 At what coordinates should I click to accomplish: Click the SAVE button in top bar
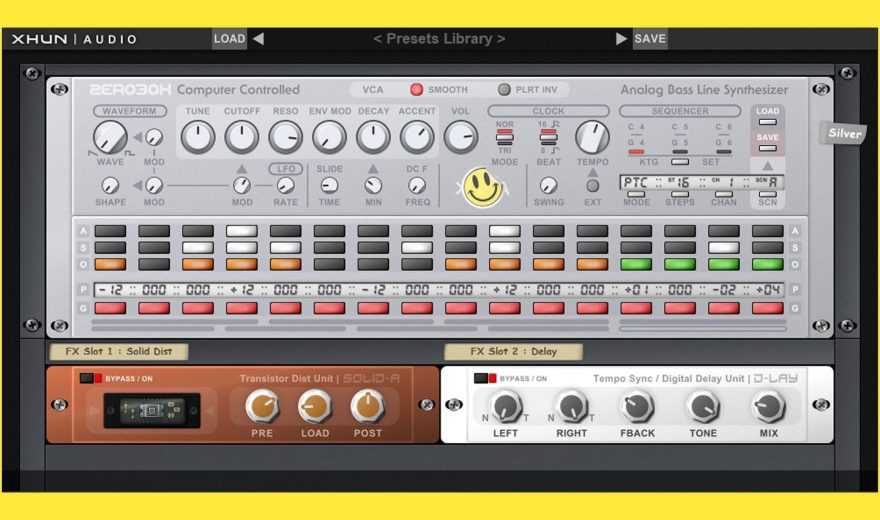(650, 39)
